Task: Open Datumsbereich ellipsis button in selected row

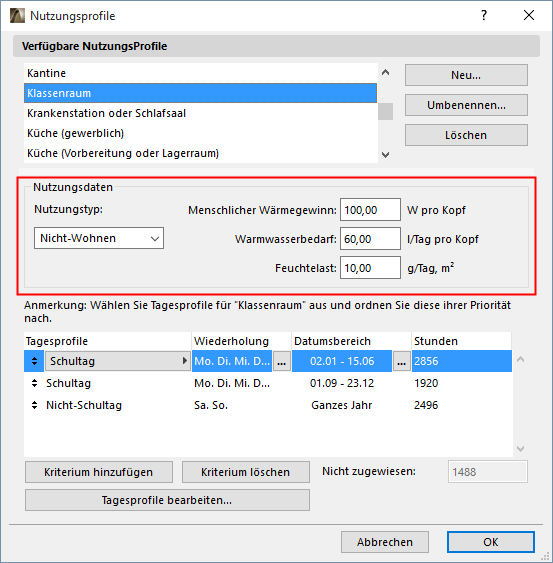Action: coord(401,361)
